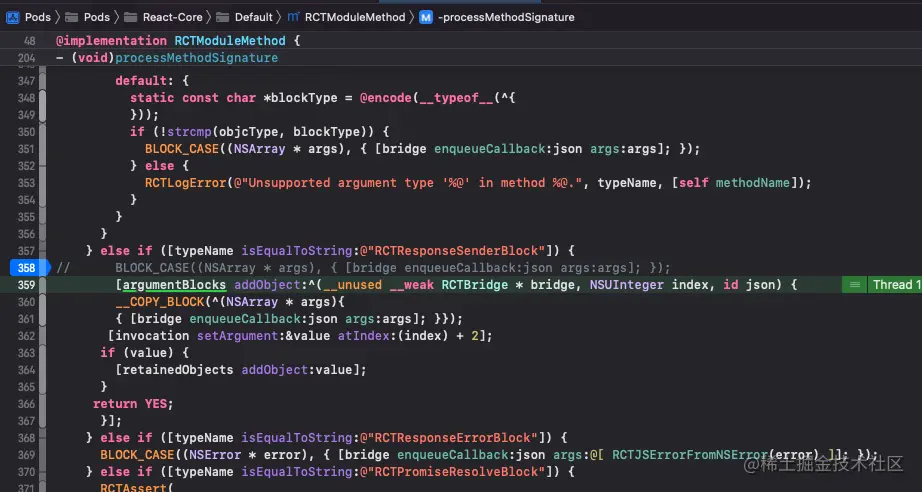Click RCTAssert on line 371
The image size is (922, 492).
point(133,488)
